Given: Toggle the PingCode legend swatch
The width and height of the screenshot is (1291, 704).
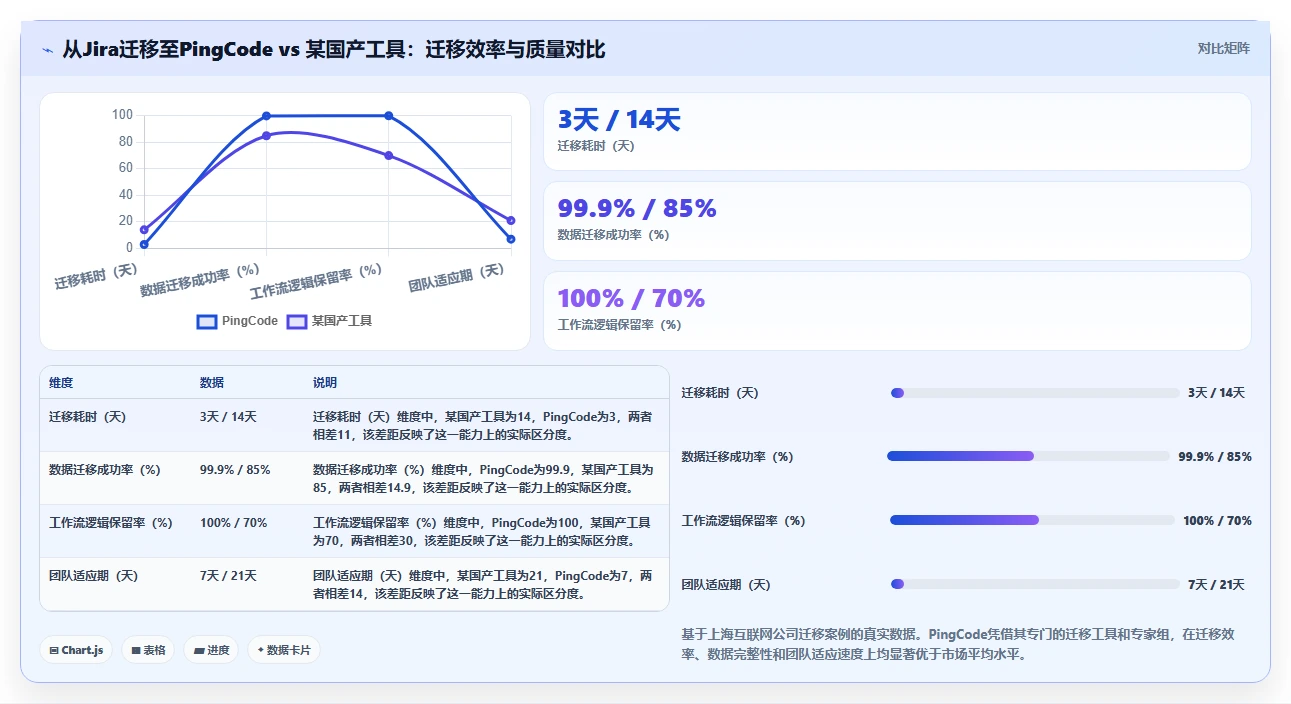Looking at the screenshot, I should pyautogui.click(x=207, y=322).
